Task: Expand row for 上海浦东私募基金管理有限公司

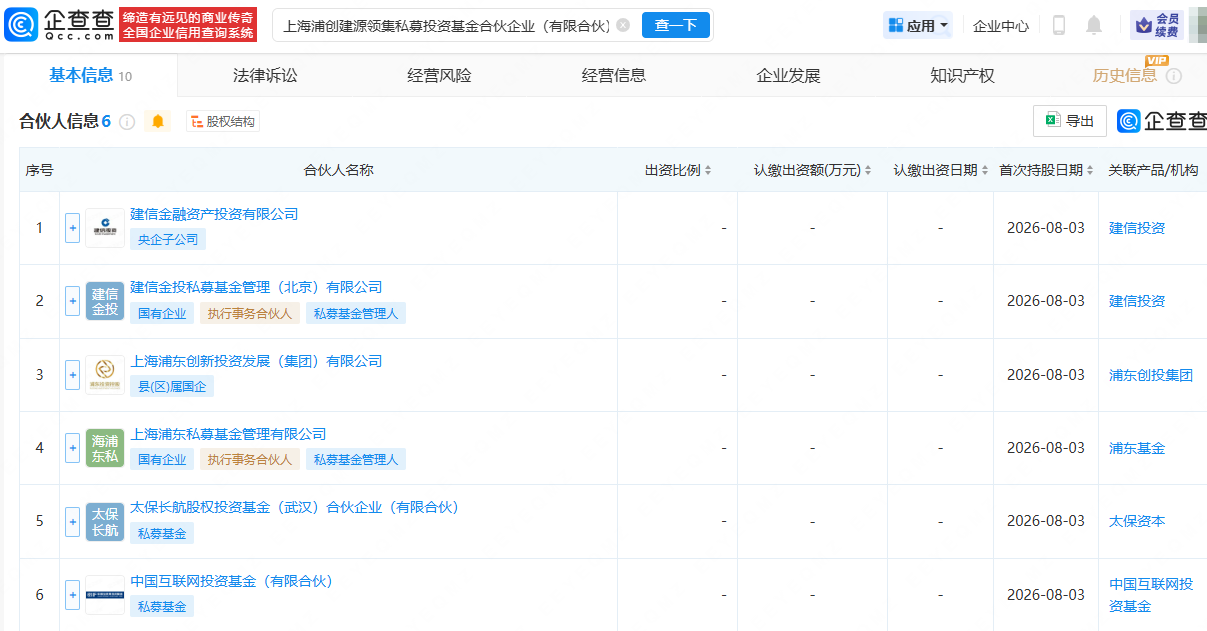Action: coord(72,448)
